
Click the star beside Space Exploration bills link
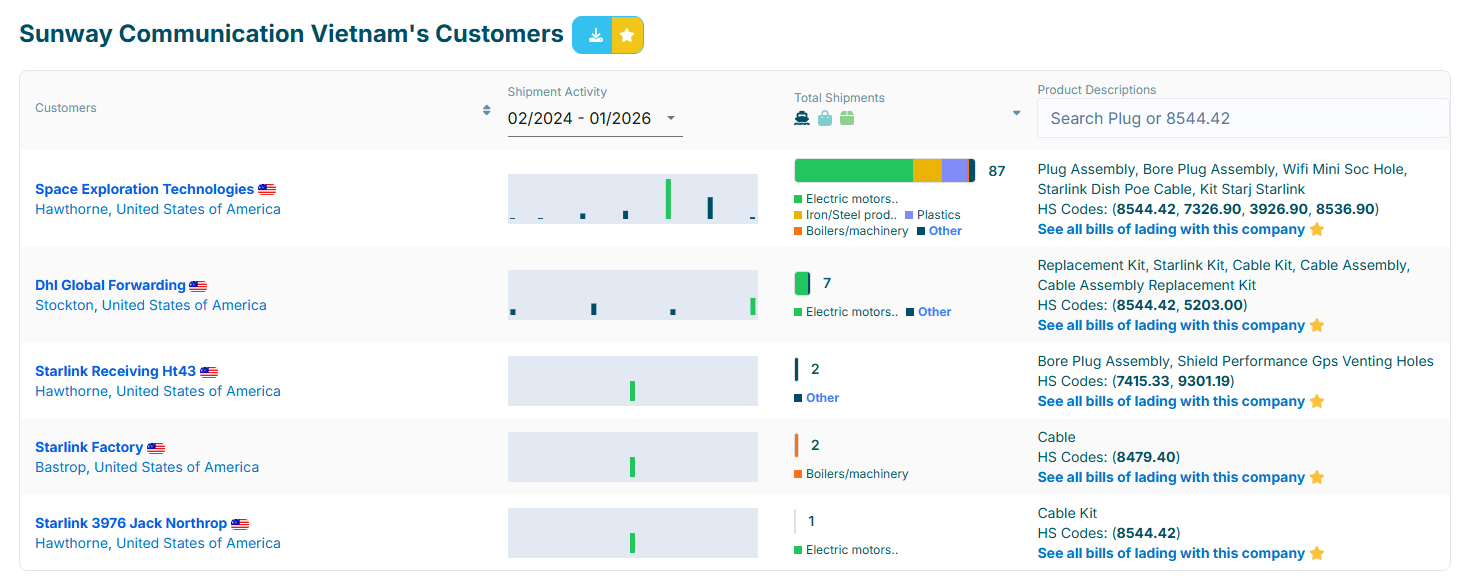1317,229
